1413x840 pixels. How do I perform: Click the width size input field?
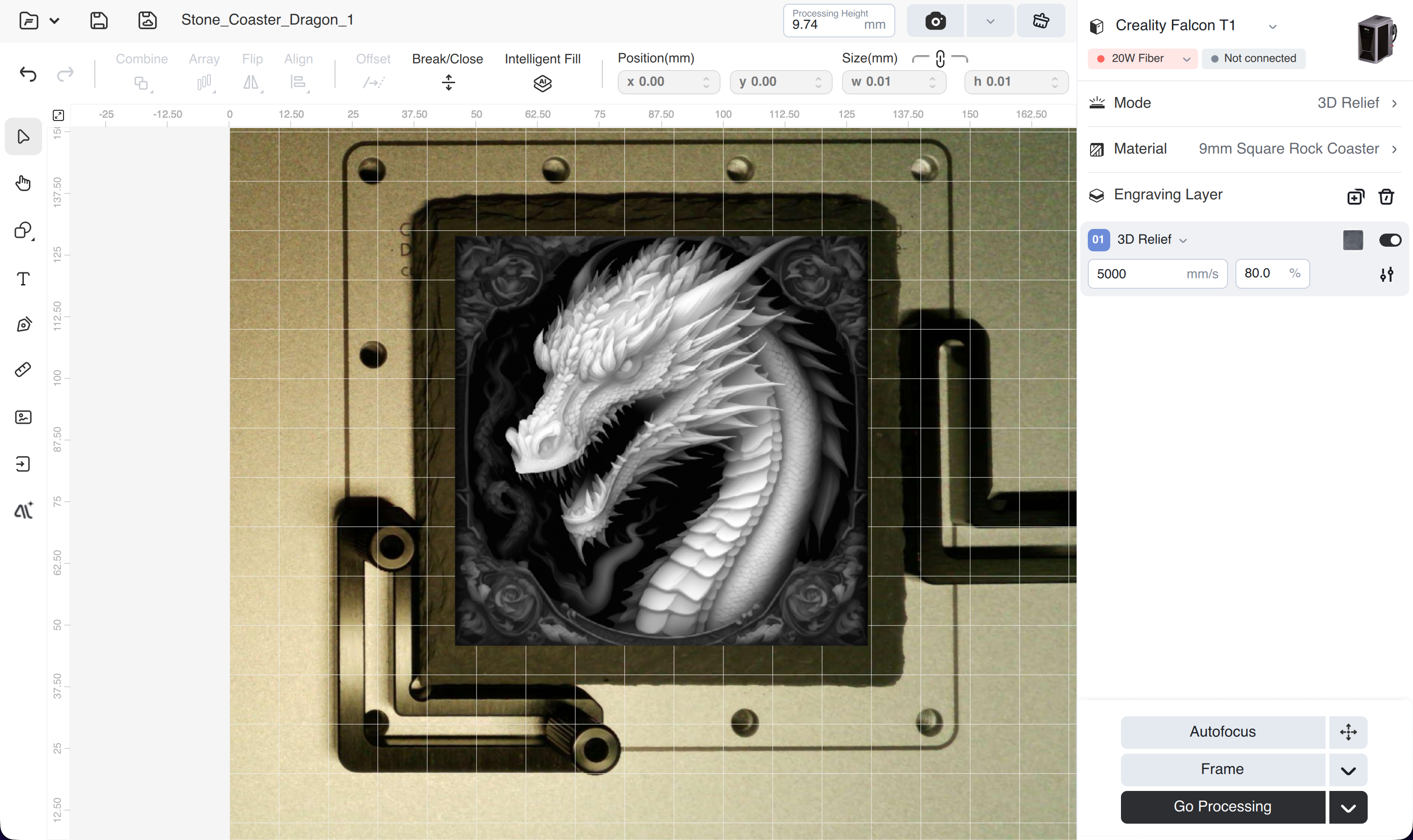click(894, 82)
